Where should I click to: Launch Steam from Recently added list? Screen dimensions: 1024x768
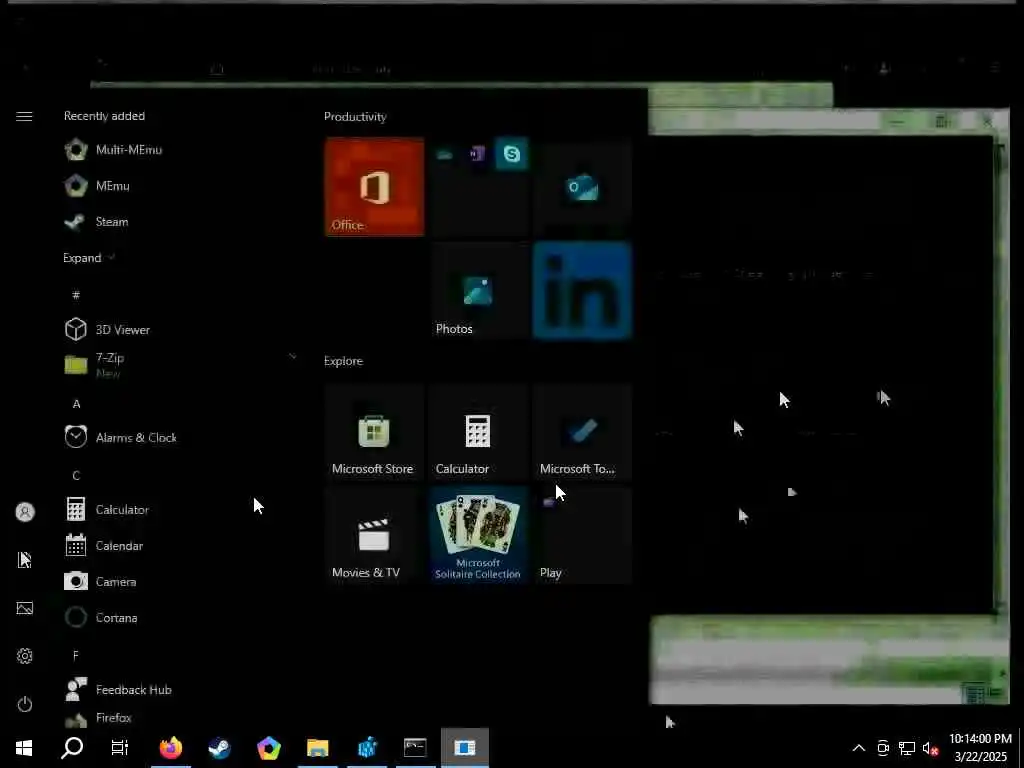(180, 222)
